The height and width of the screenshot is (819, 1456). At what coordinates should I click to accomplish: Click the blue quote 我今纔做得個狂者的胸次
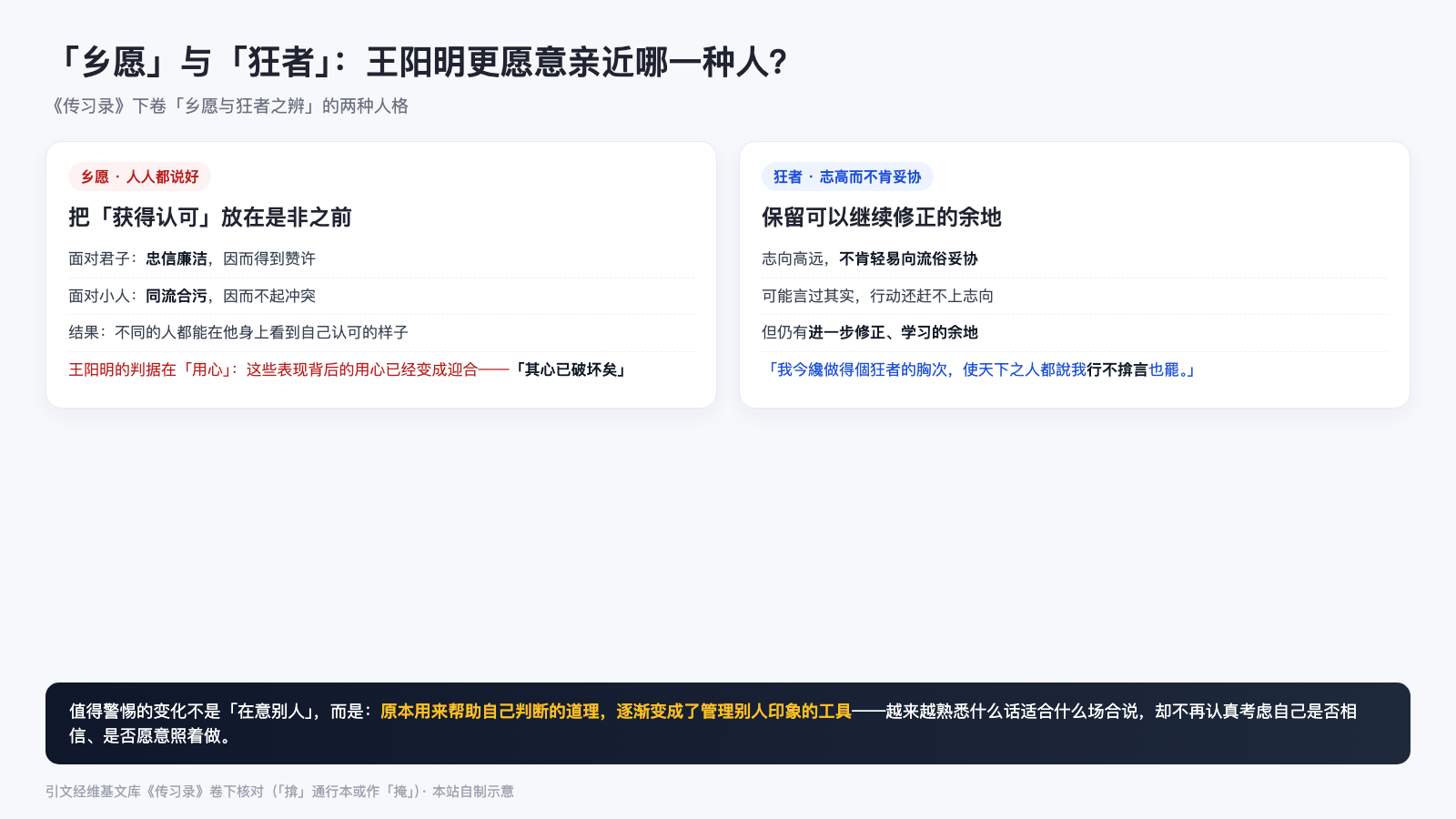click(980, 369)
